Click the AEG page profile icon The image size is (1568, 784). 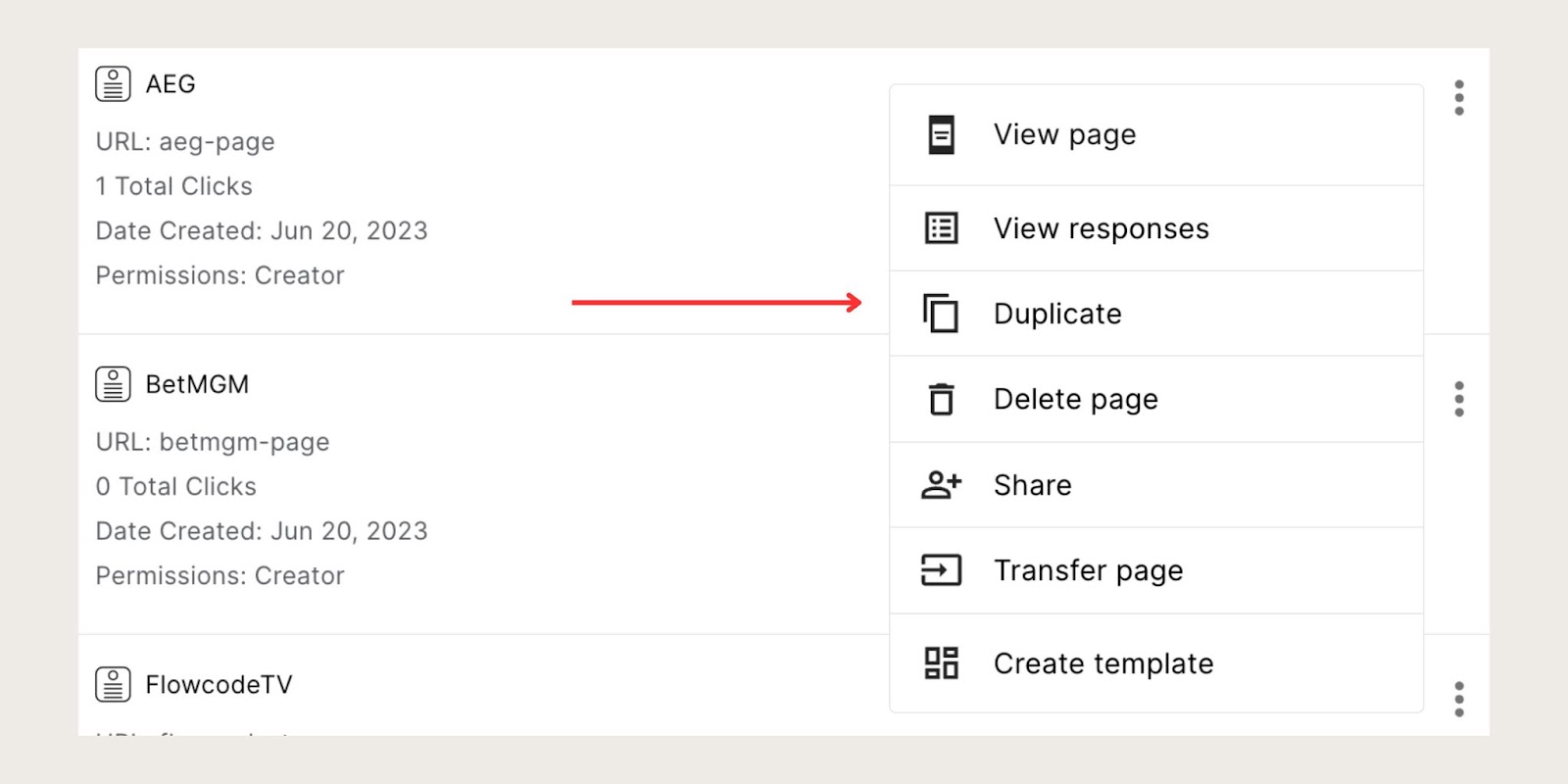(113, 84)
